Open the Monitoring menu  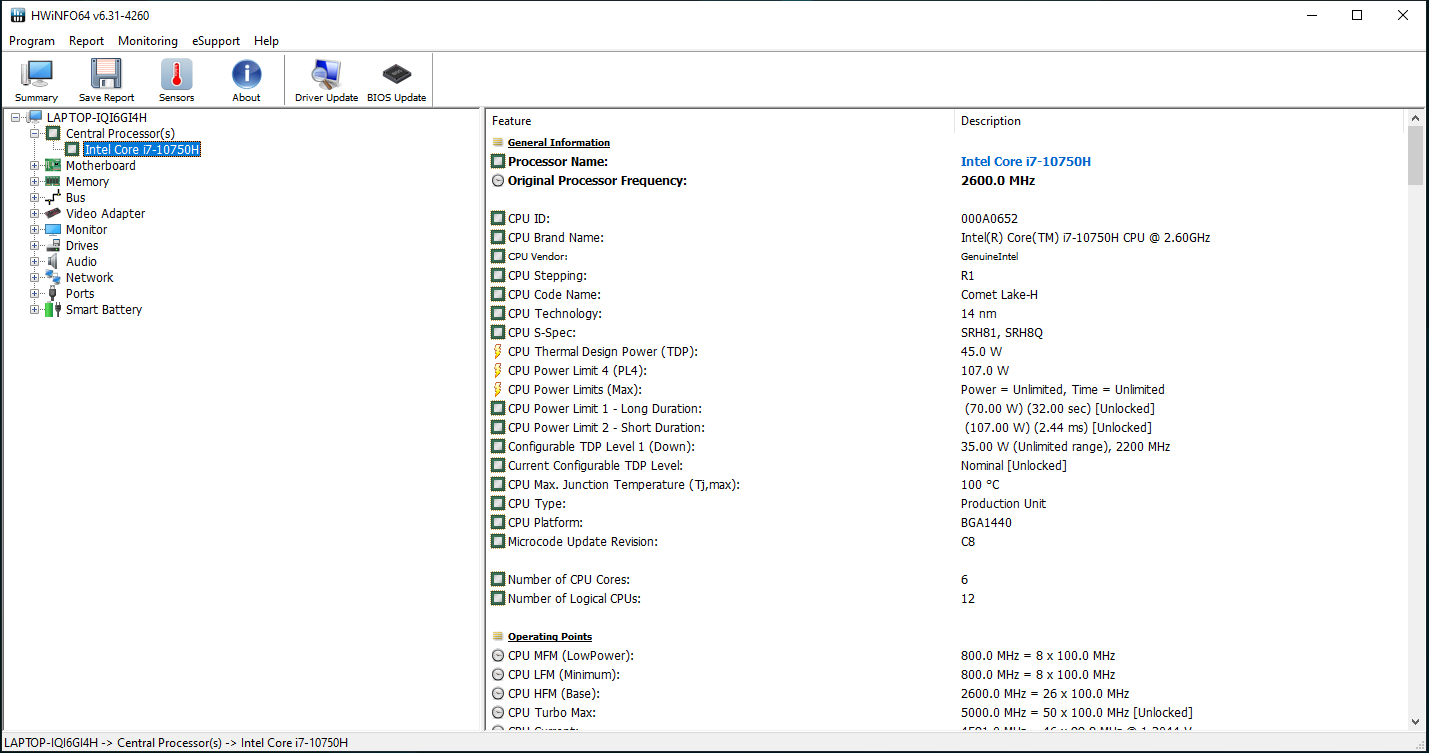148,41
